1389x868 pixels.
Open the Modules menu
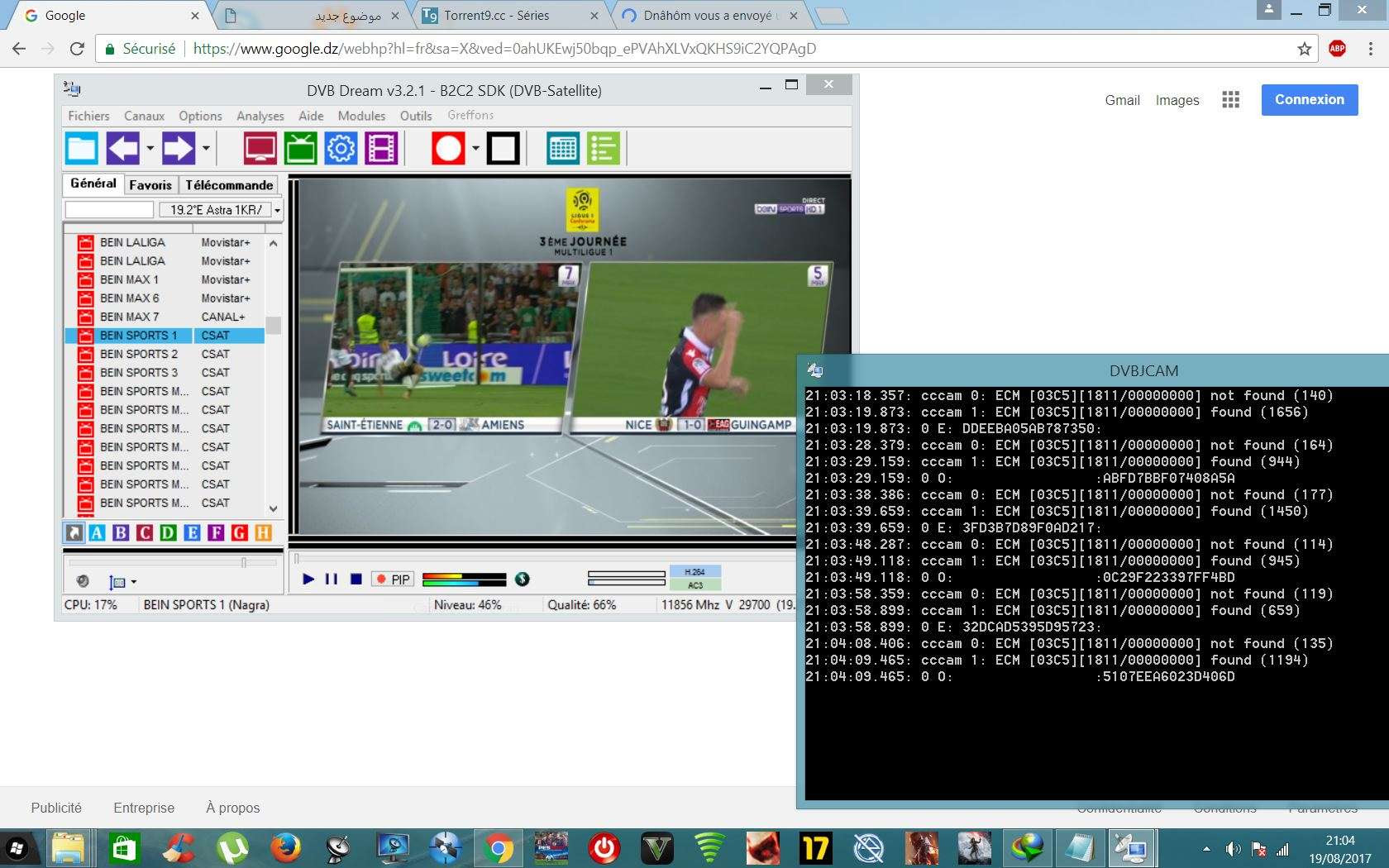coord(361,116)
